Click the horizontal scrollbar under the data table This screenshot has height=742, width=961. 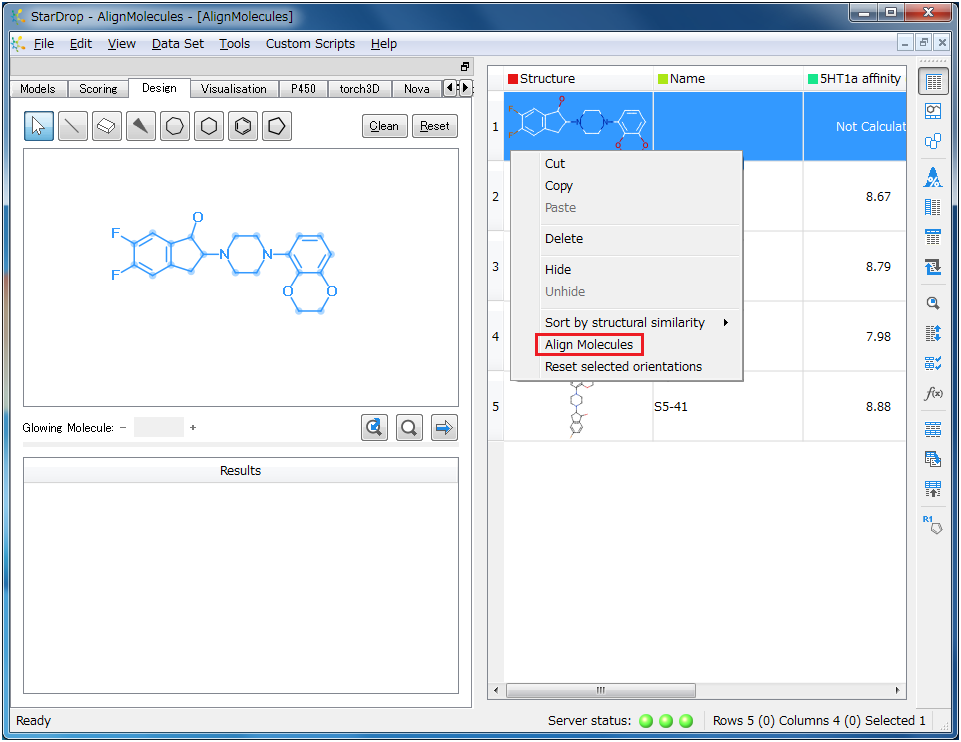click(x=600, y=690)
